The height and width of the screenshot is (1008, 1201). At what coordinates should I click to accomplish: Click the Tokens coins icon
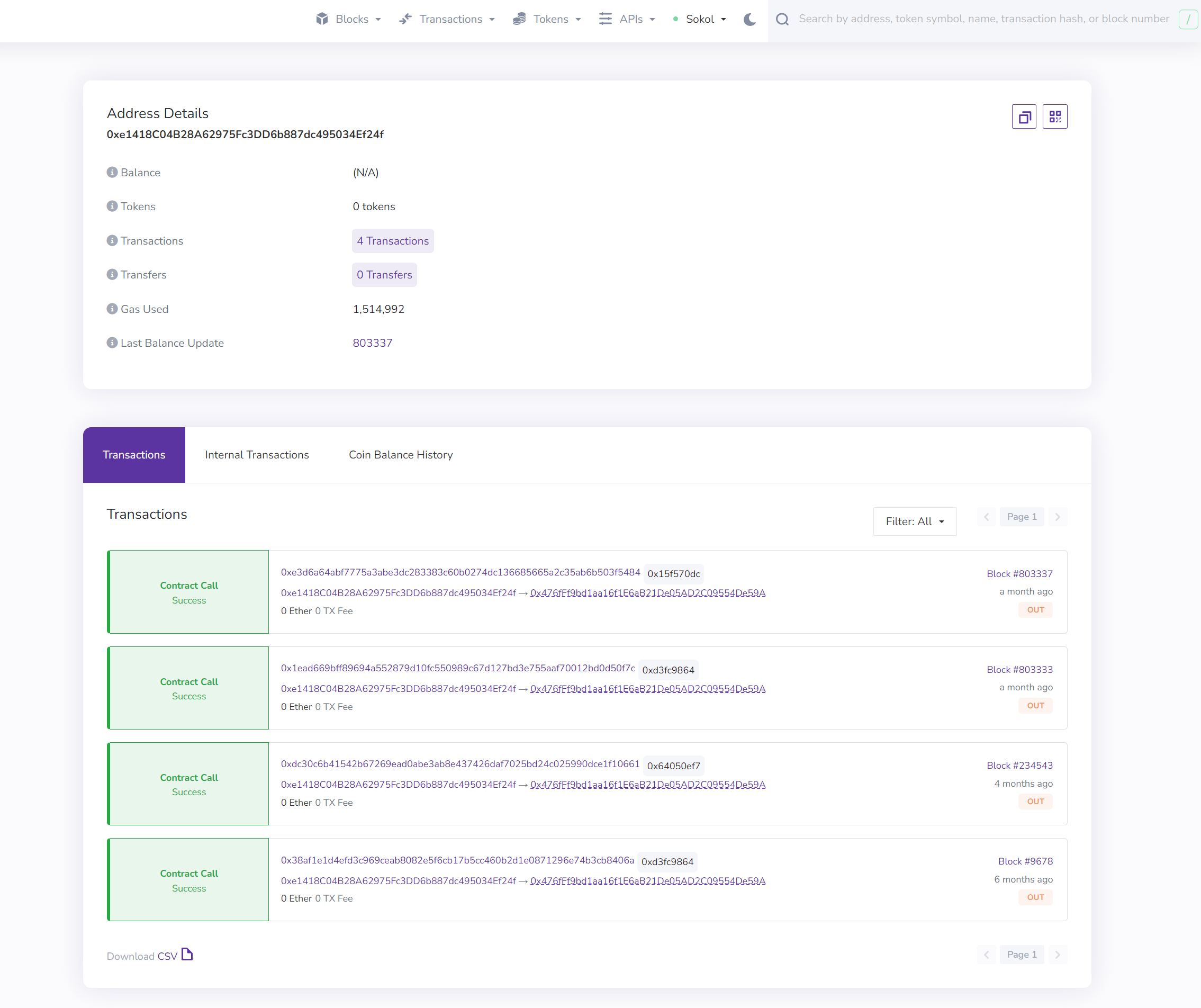click(519, 19)
